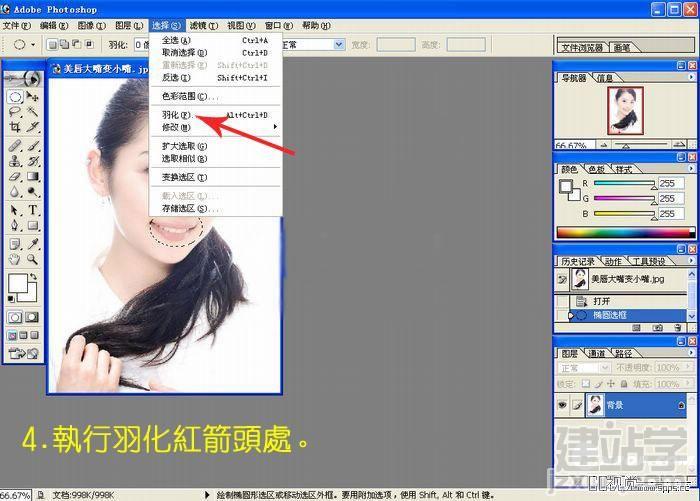The height and width of the screenshot is (501, 700).
Task: Set history brush source on snapshot 美唇大嘴变小嘴.jpg
Action: pyautogui.click(x=562, y=280)
